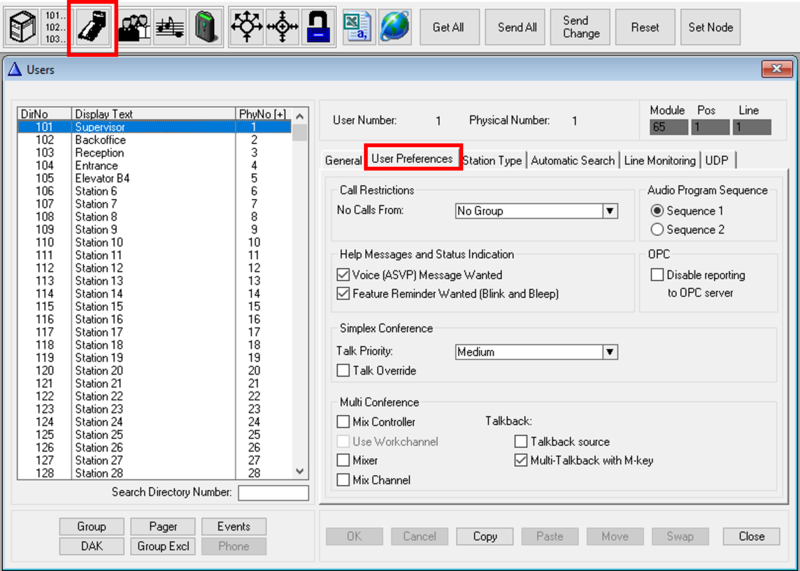The height and width of the screenshot is (571, 800).
Task: Switch to the Station Type tab
Action: [492, 161]
